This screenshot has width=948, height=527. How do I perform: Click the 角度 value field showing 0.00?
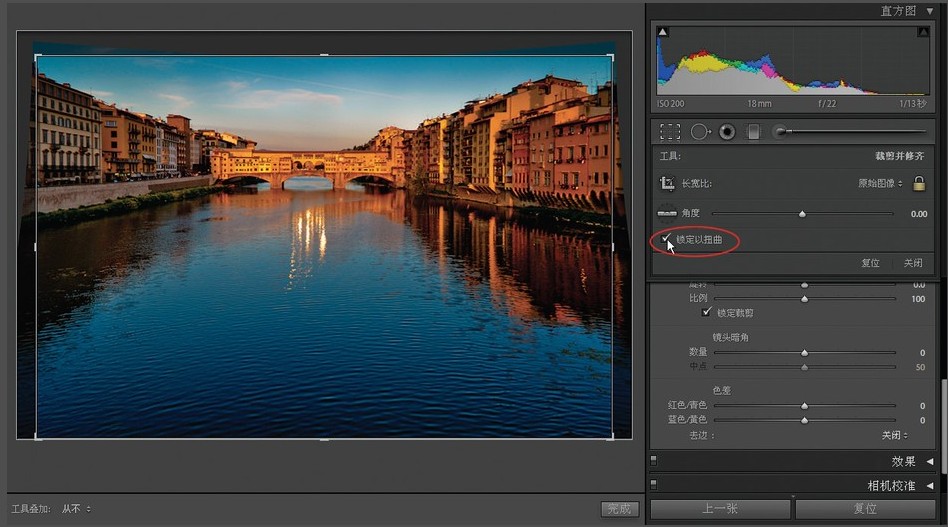[919, 213]
